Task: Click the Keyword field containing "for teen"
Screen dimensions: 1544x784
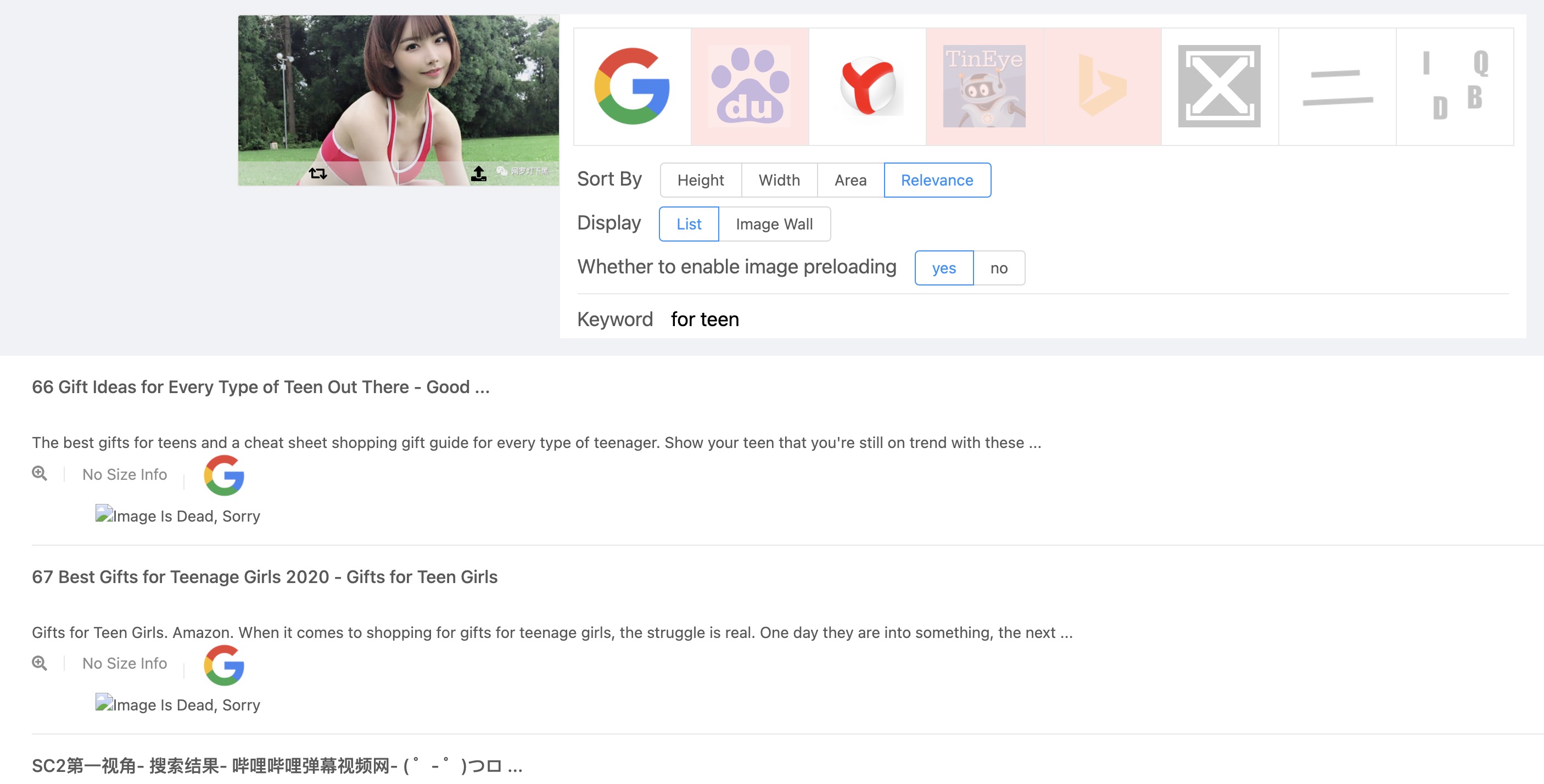Action: [705, 320]
